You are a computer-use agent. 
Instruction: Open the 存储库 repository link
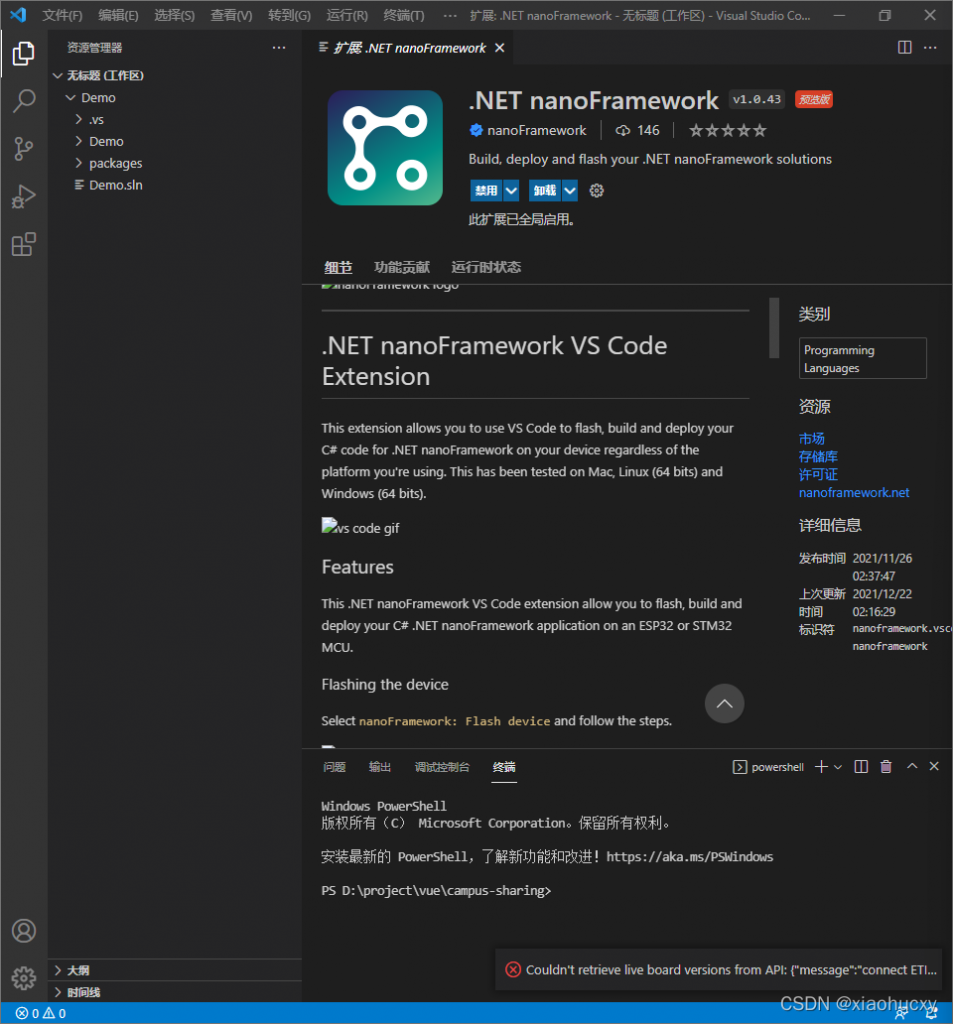[x=818, y=456]
